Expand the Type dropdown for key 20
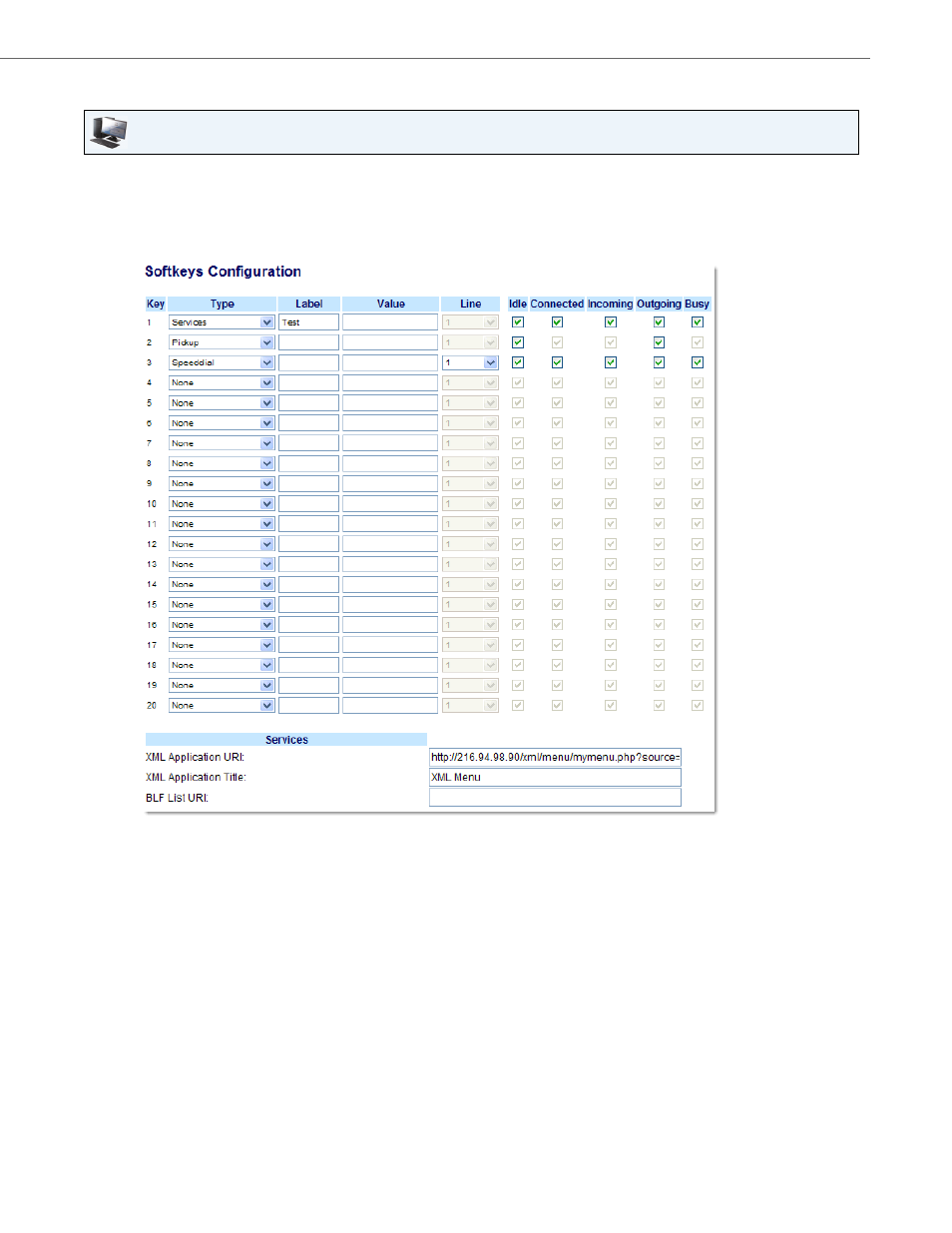The image size is (952, 1233). pyautogui.click(x=221, y=706)
